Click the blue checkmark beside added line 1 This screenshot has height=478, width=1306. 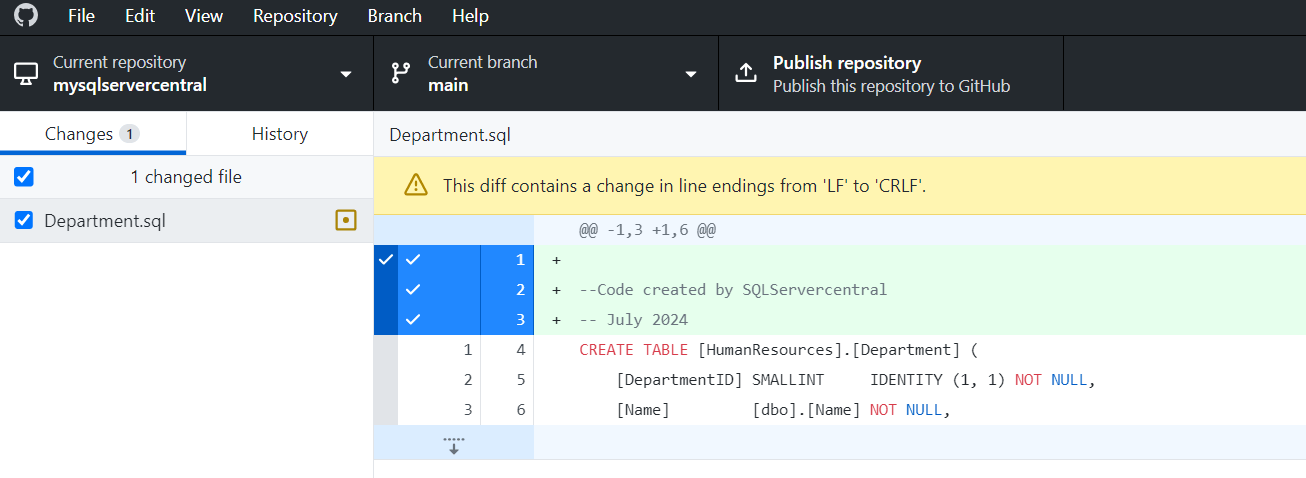coord(413,260)
